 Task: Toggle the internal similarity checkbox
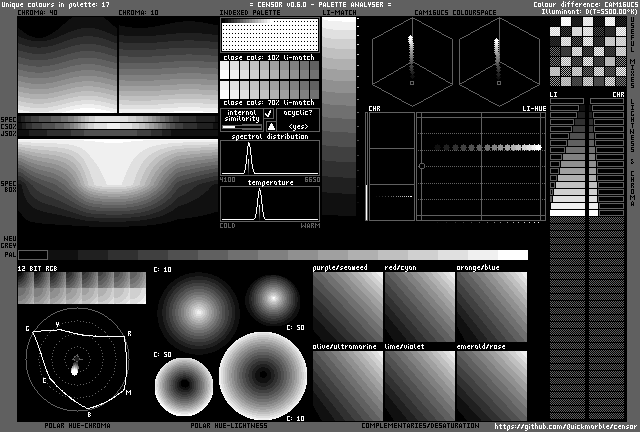click(269, 114)
